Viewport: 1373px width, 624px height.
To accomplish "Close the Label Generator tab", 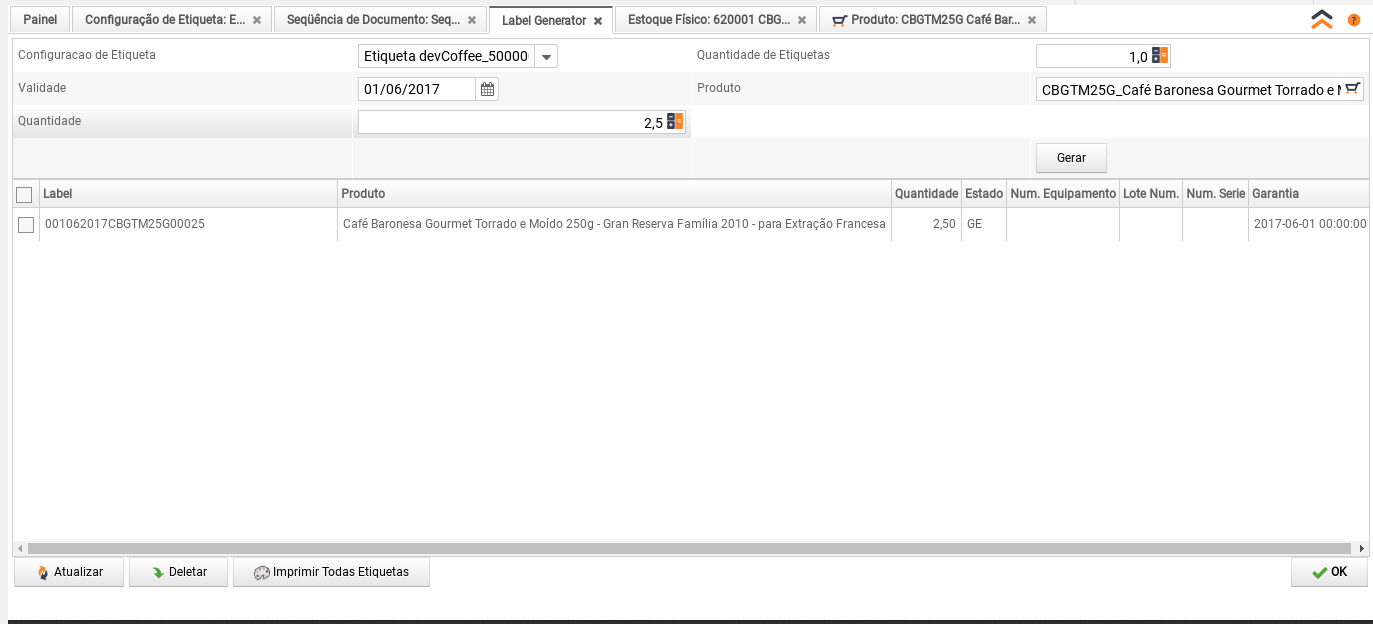I will [598, 20].
